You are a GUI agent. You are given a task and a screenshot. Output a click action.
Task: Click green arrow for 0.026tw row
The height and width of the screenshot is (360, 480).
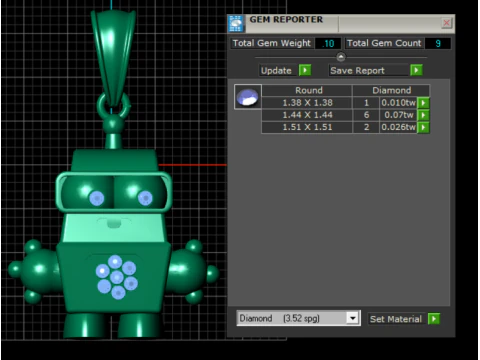click(x=423, y=127)
